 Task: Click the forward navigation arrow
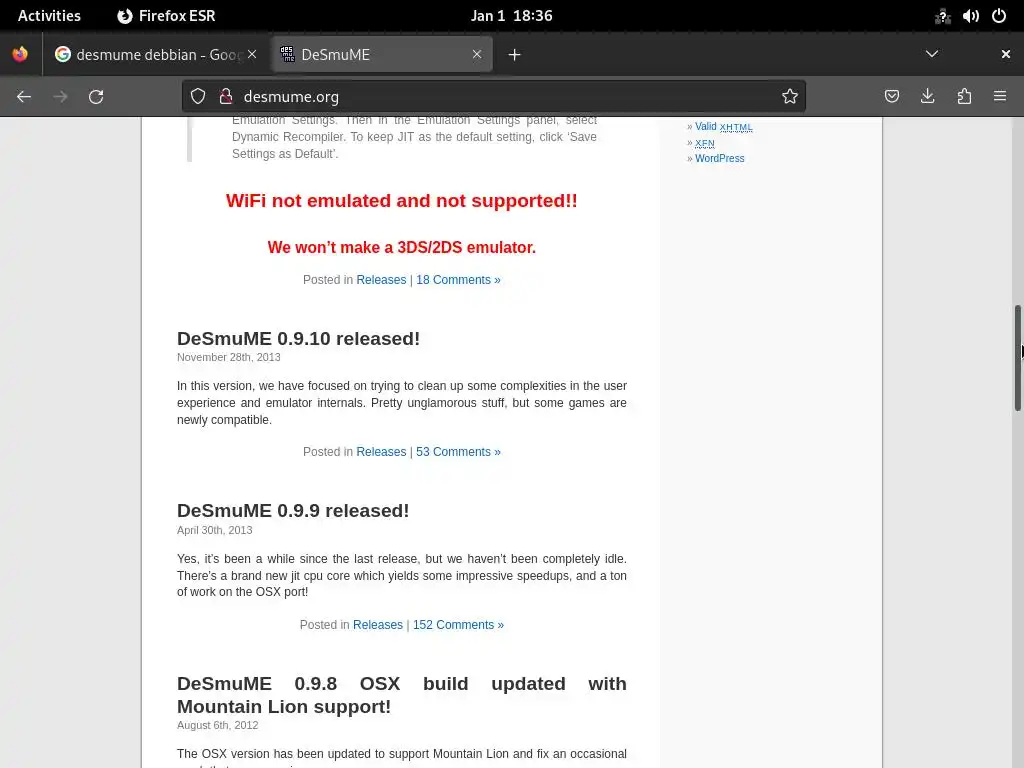point(60,97)
